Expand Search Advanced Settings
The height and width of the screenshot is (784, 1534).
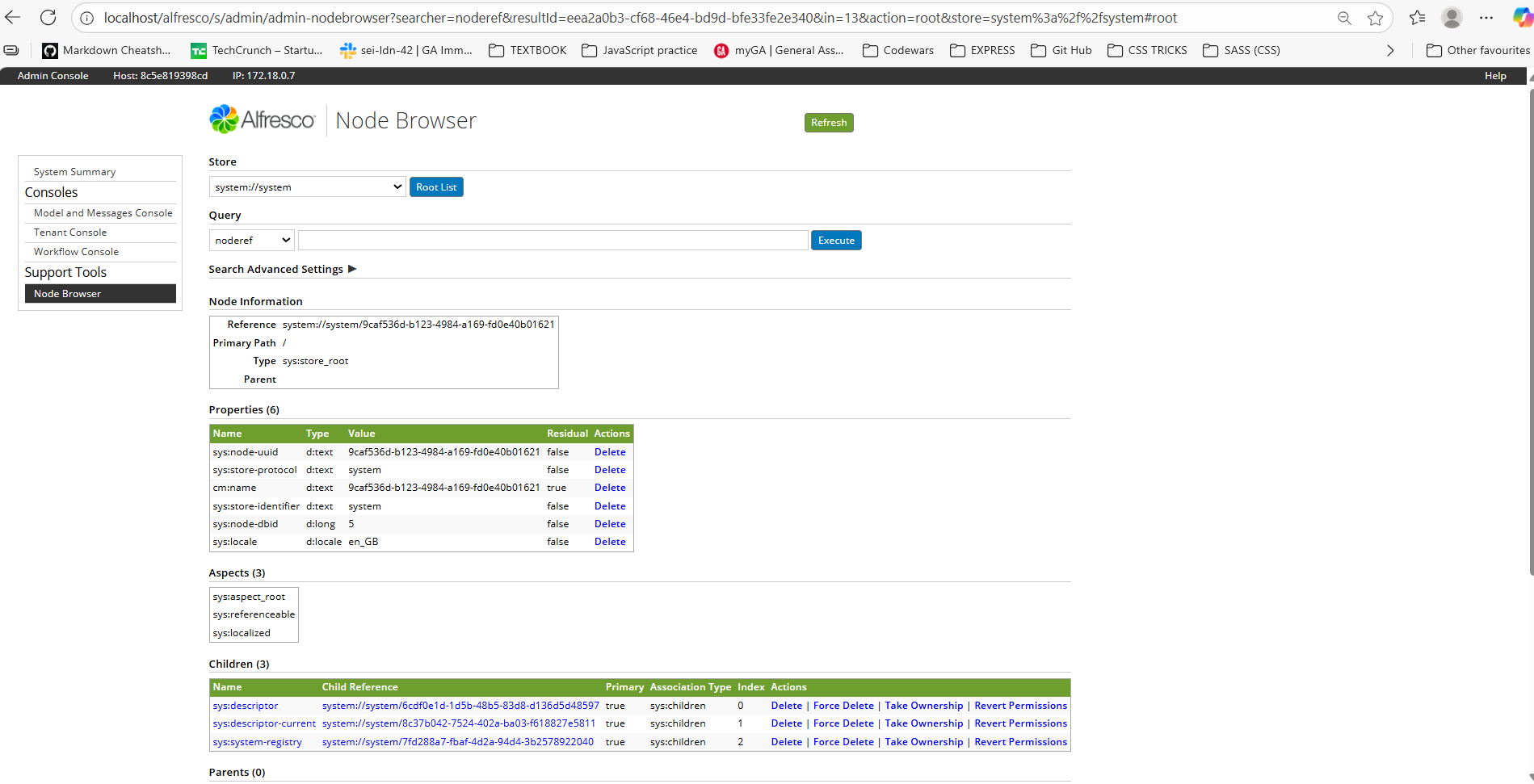pyautogui.click(x=283, y=269)
